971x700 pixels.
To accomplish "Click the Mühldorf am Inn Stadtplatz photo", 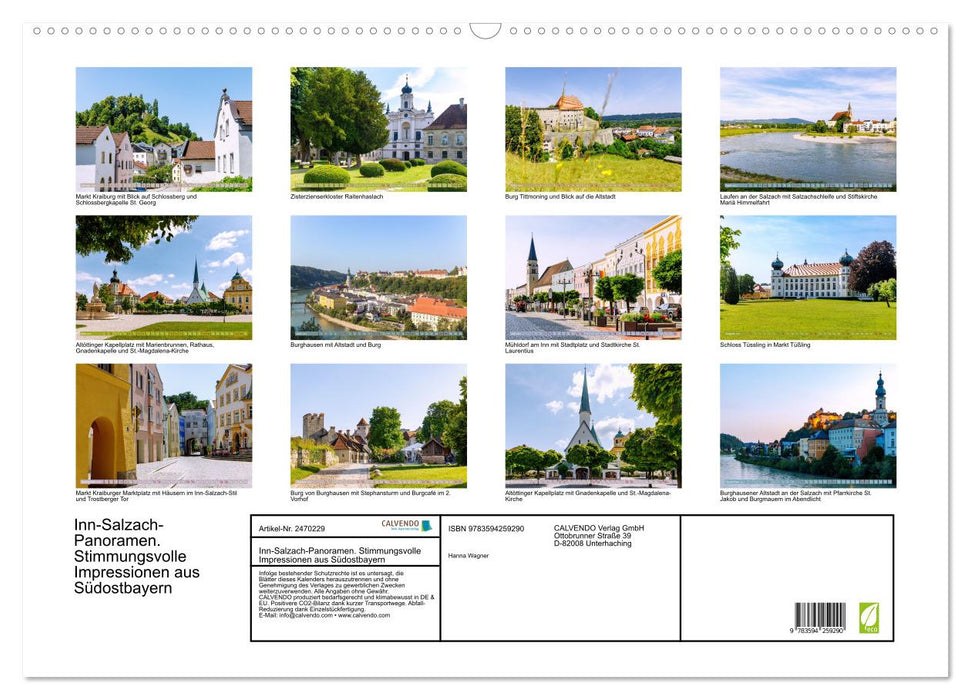I will click(593, 278).
